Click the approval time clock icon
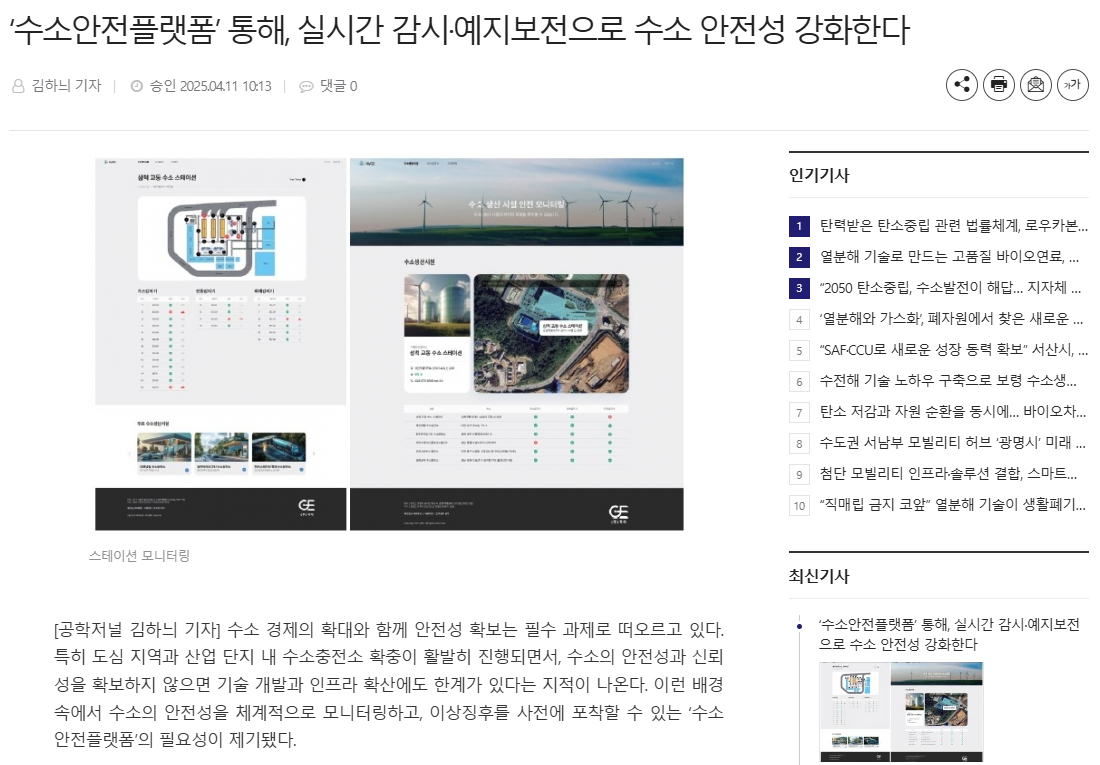Viewport: 1100px width, 765px height. [x=137, y=86]
